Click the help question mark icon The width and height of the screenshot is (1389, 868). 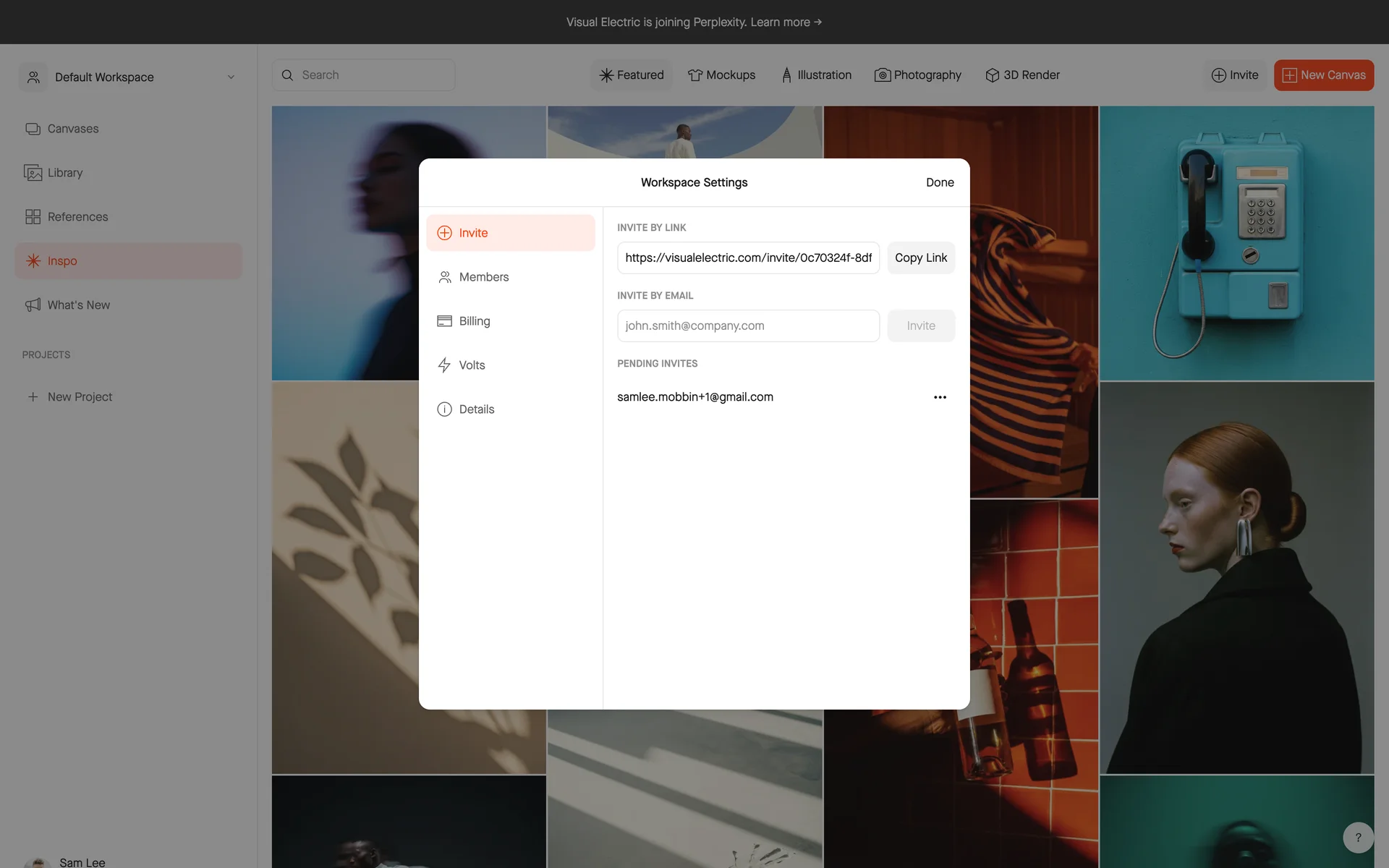pyautogui.click(x=1358, y=838)
